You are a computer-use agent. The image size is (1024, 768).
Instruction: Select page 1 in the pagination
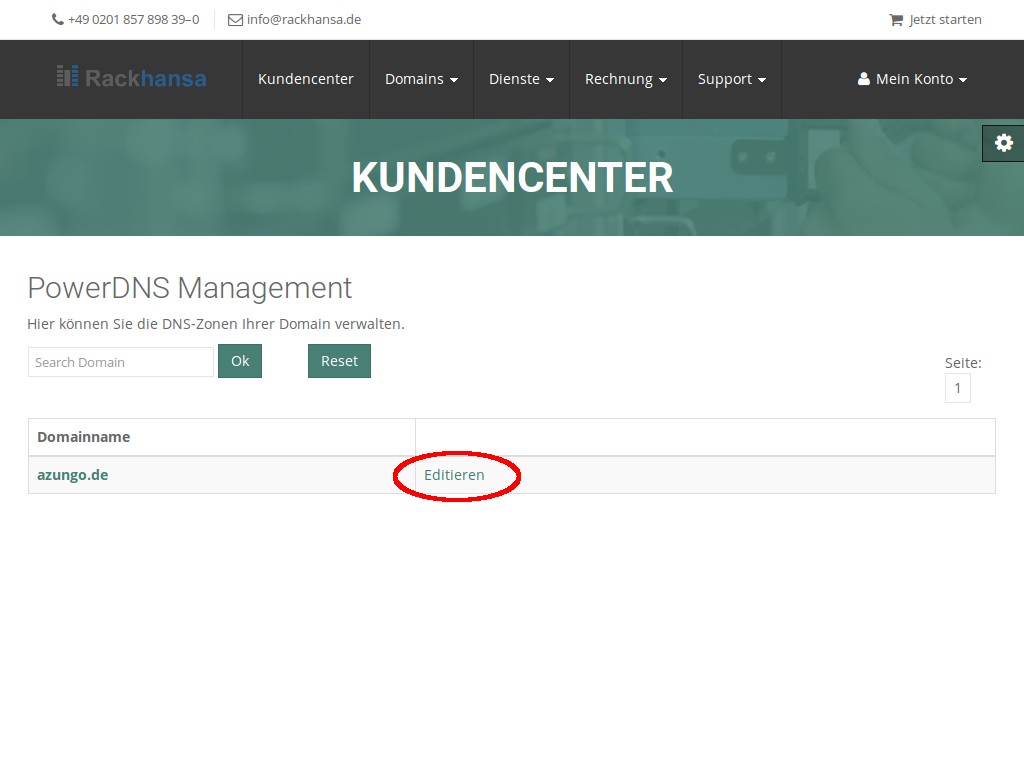(957, 388)
